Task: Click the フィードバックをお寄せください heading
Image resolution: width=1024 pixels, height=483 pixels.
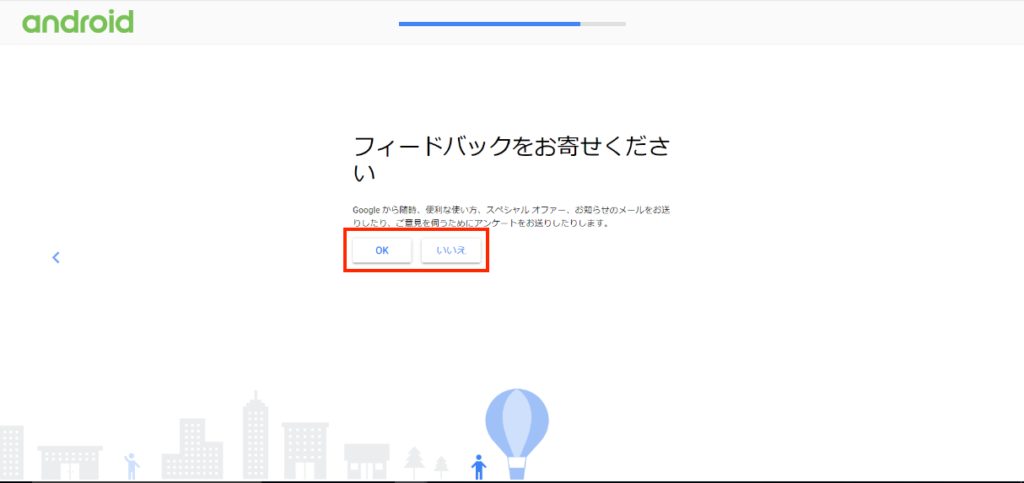Action: (x=510, y=159)
